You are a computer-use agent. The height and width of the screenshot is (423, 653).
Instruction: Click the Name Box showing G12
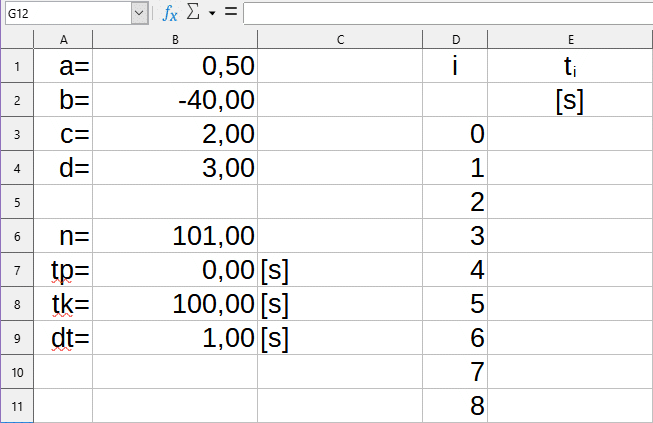(66, 13)
